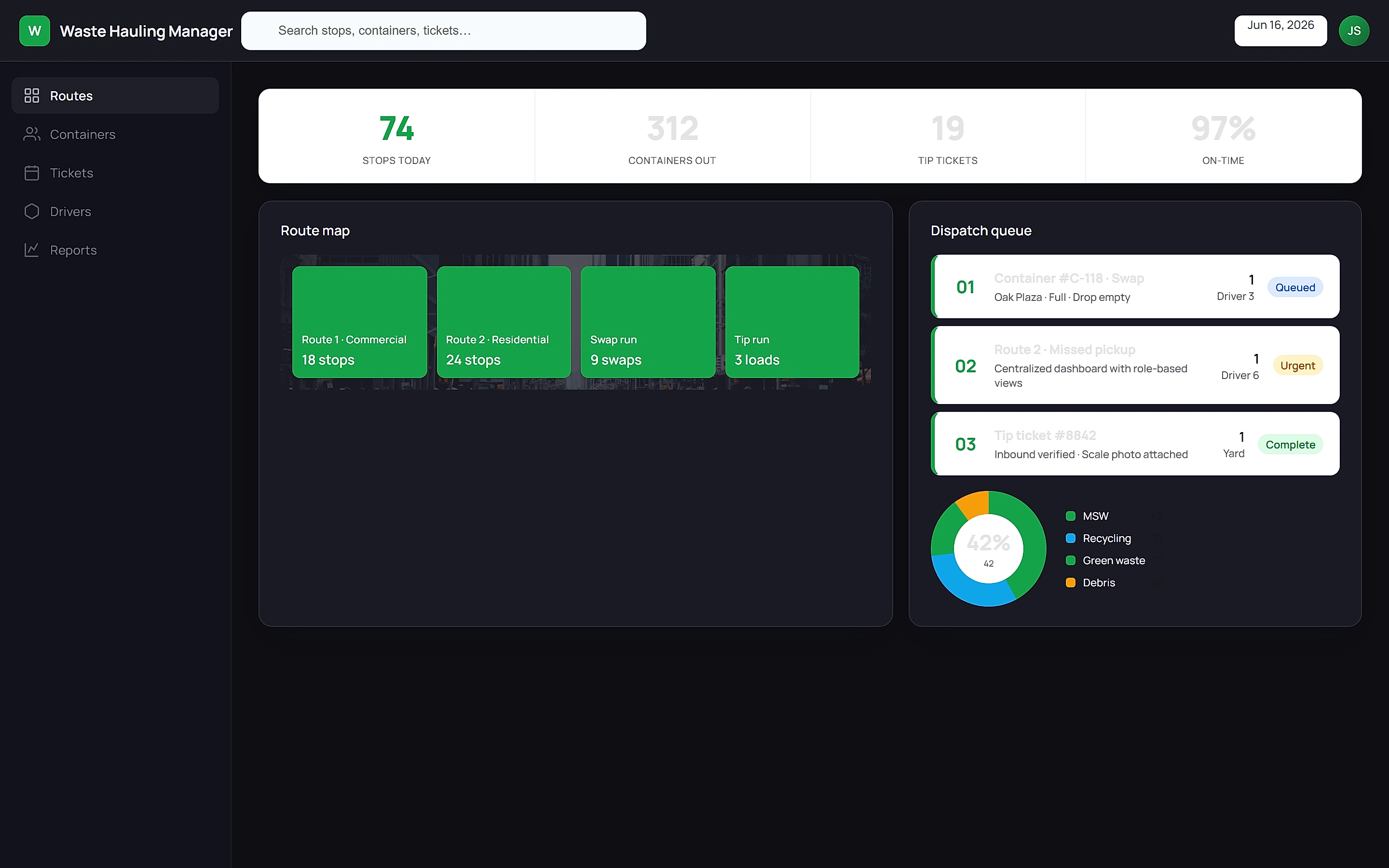Click the Oak Plaza Full Drop empty text

point(1062,298)
